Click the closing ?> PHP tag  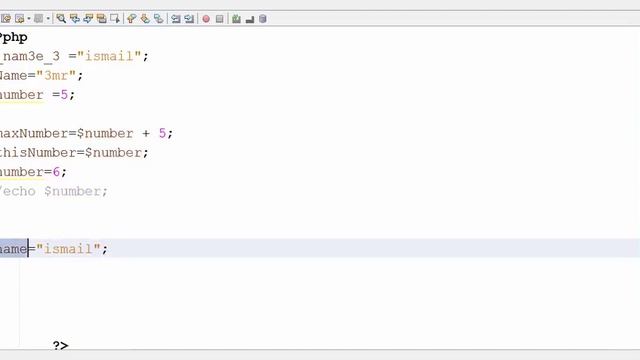[60, 345]
